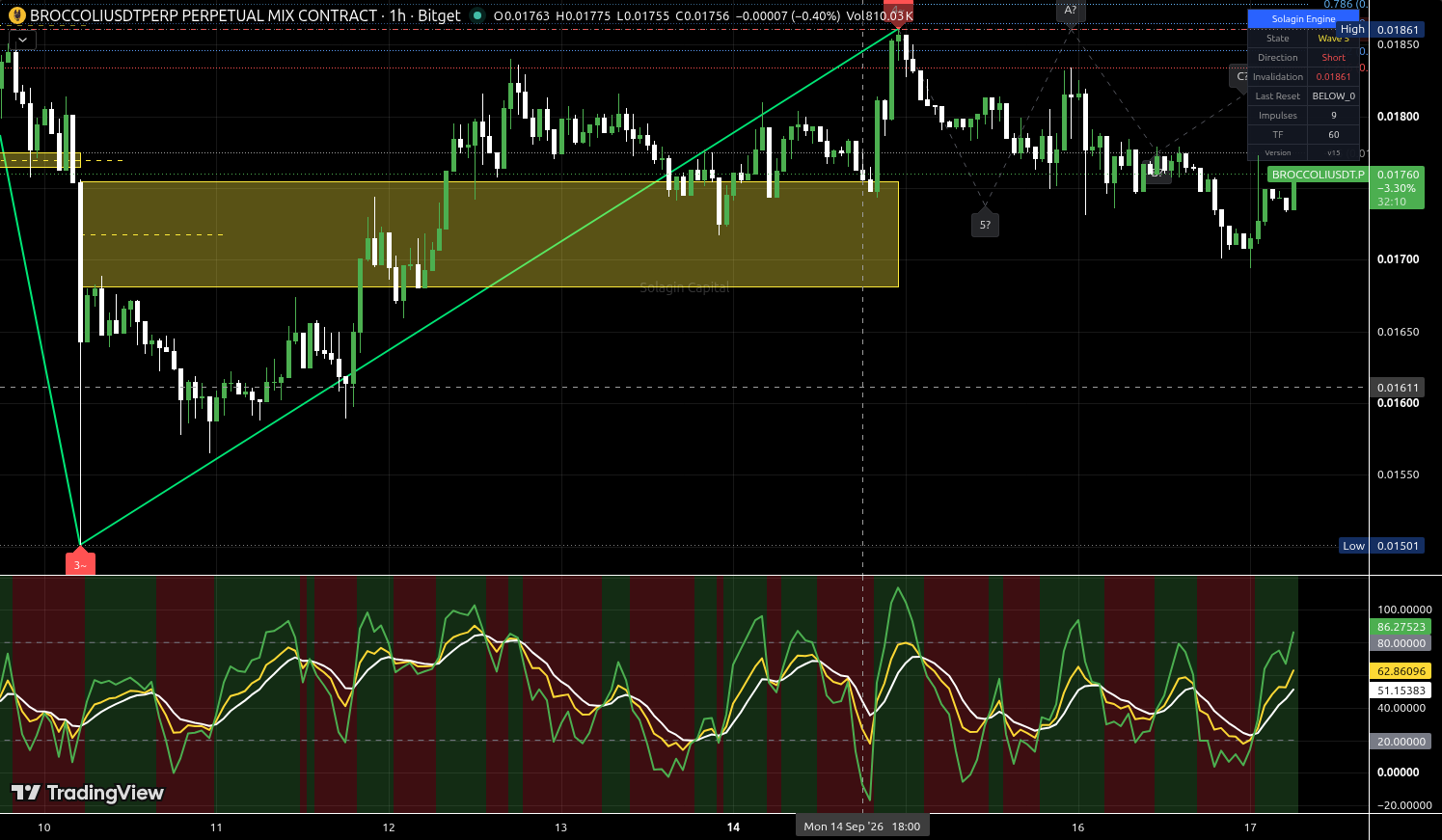Click the TradingView logo
The height and width of the screenshot is (840, 1442).
[x=88, y=793]
